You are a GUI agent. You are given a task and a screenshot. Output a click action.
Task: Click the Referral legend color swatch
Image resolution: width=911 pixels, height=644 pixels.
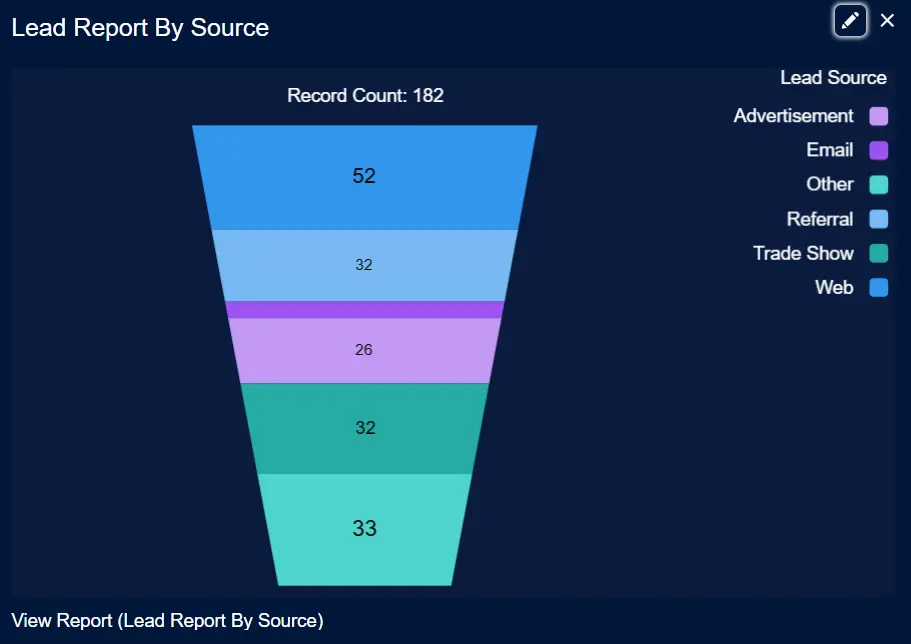coord(878,220)
